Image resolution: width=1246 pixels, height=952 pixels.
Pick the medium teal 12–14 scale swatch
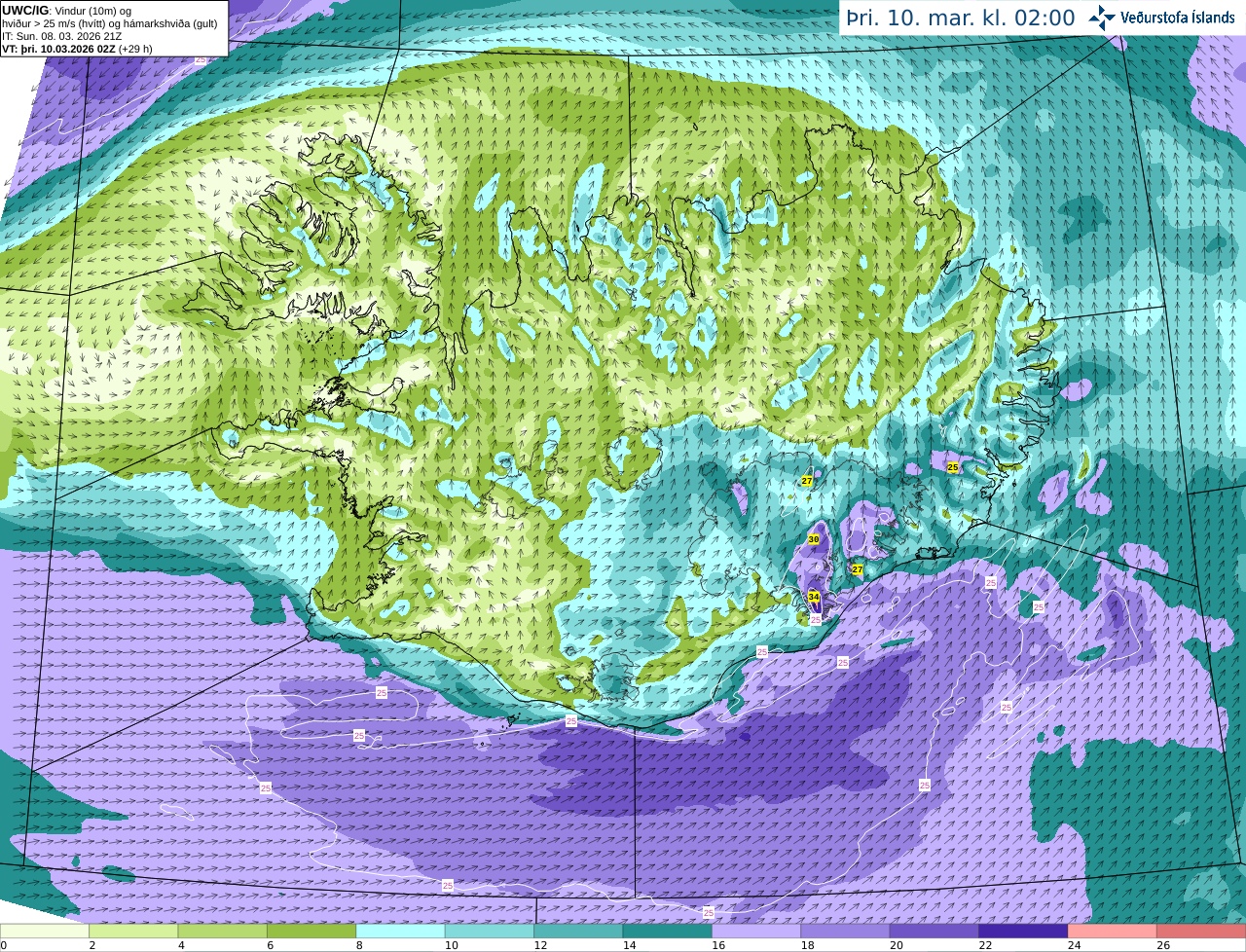point(578,931)
